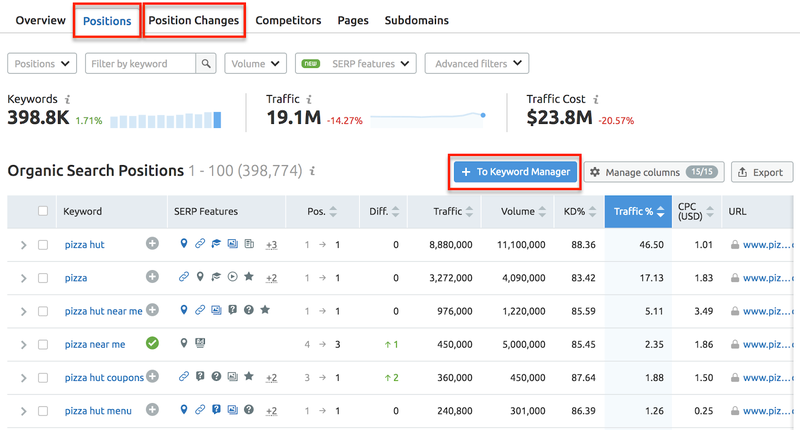Viewport: 800px width, 430px height.
Task: Add pizza hut menu via plus icon
Action: (x=152, y=409)
